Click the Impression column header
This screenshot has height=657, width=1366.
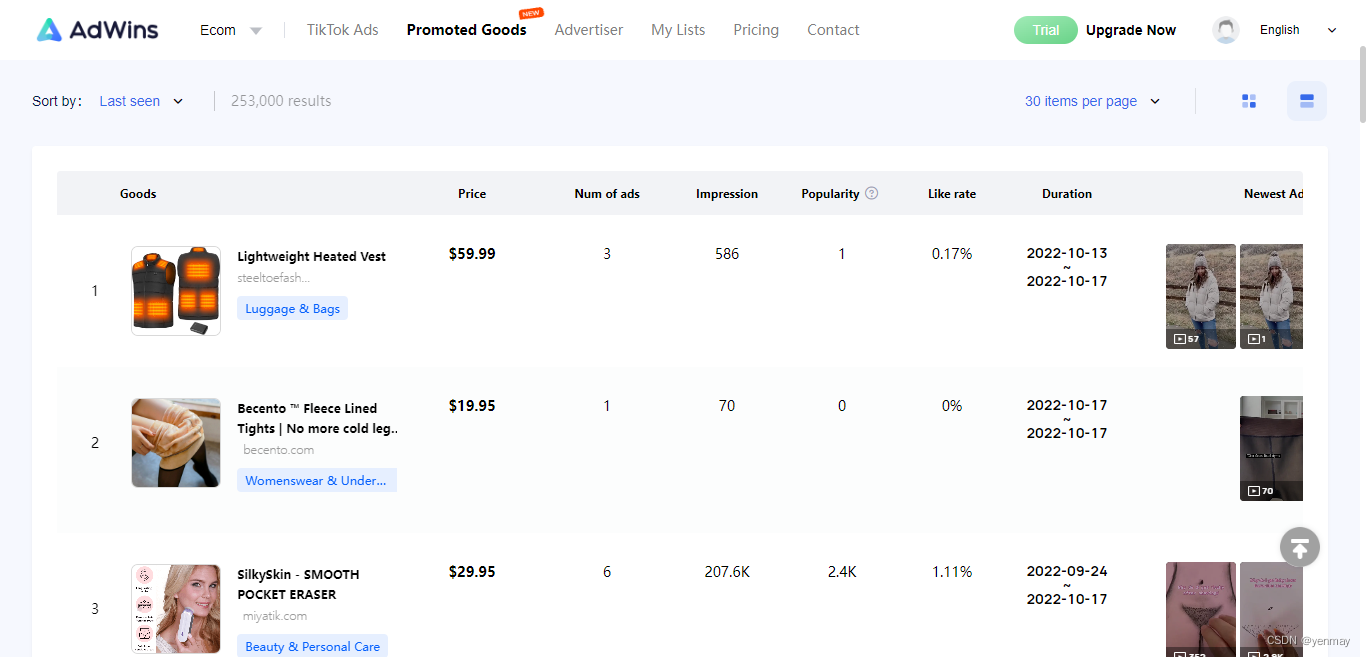727,194
